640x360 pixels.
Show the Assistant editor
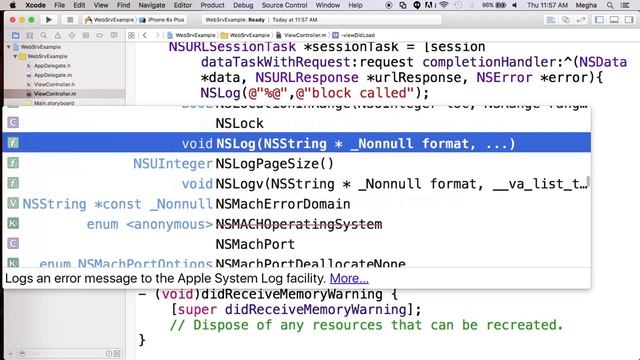click(566, 20)
